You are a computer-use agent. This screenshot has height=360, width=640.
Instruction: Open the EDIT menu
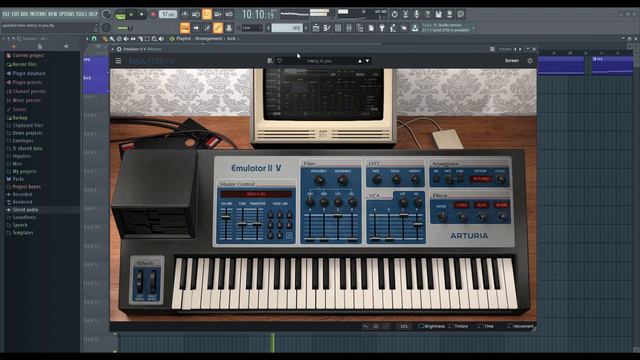16,14
